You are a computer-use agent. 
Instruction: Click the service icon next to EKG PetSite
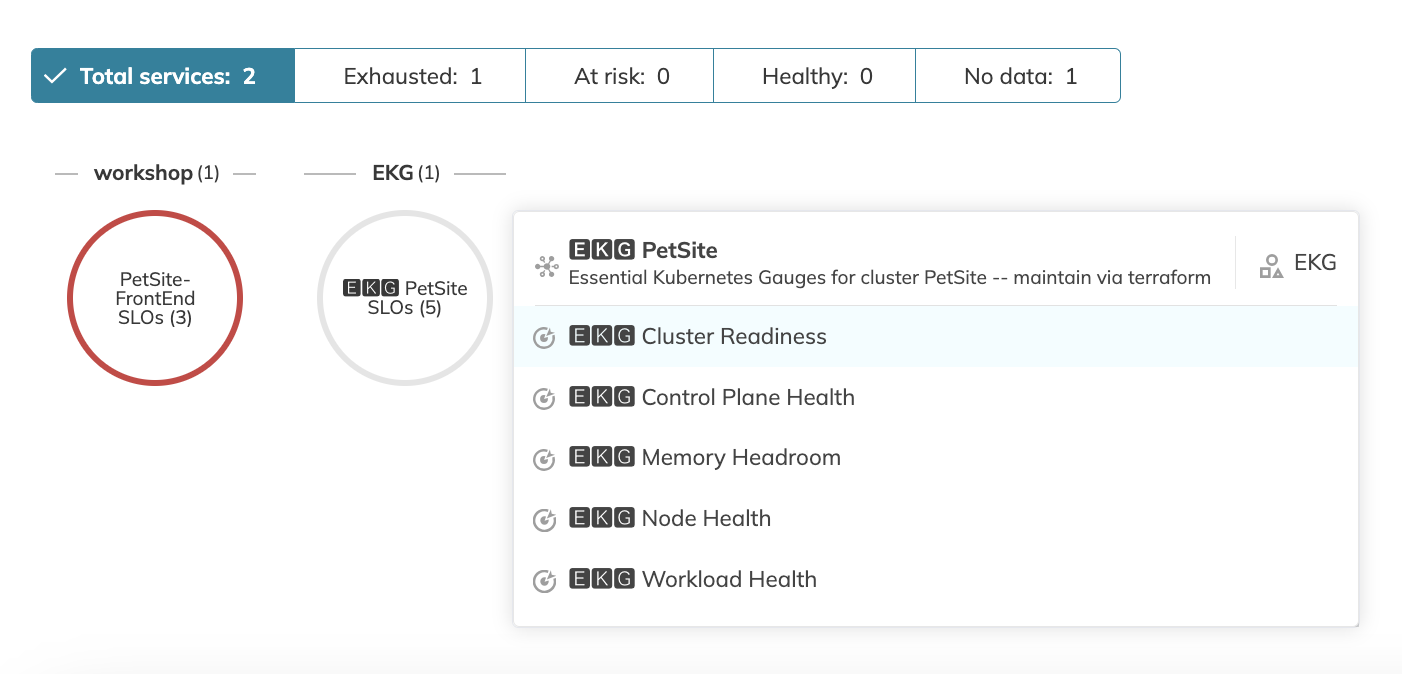point(546,266)
